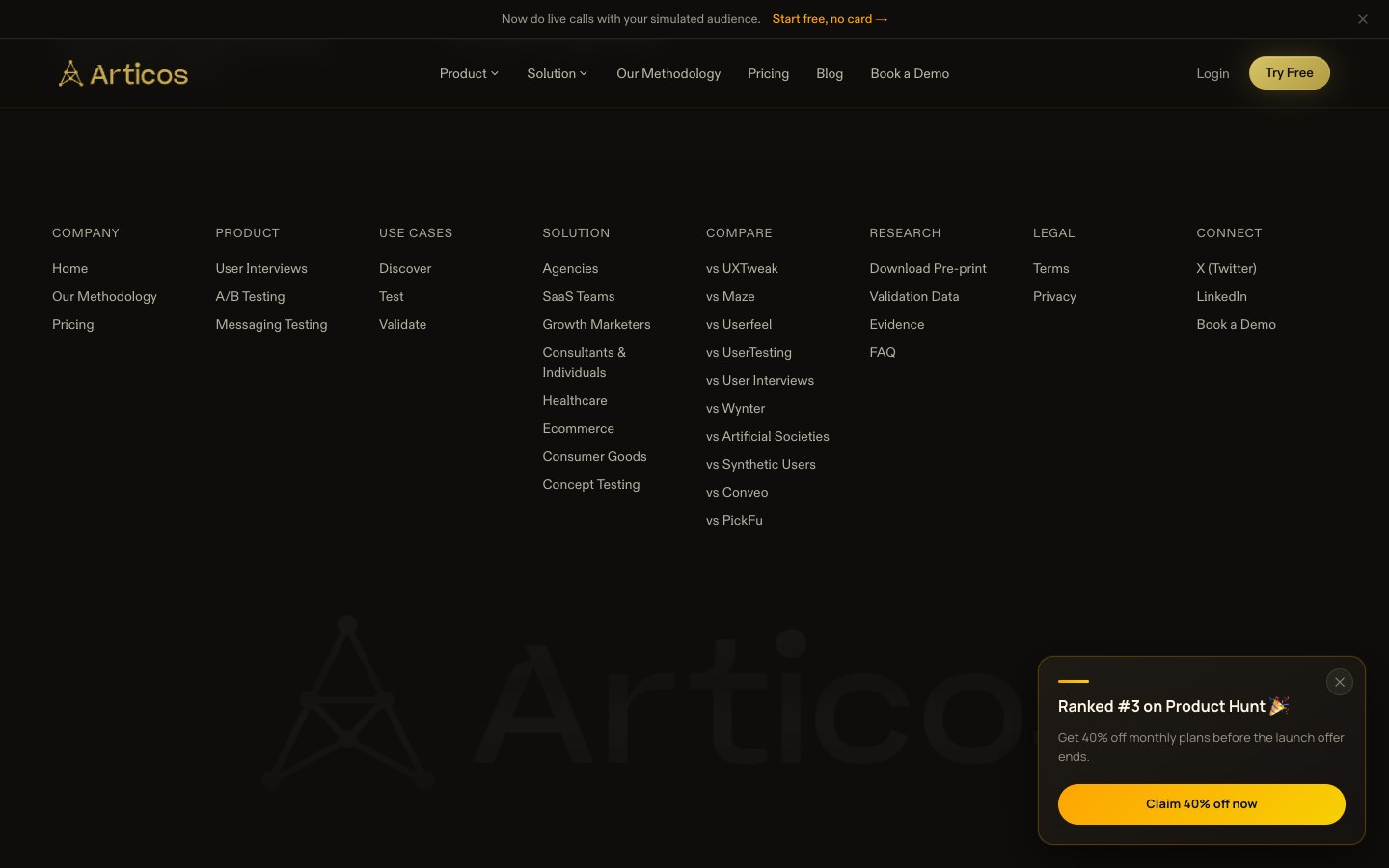Open Pricing in Company footer column
This screenshot has height=868, width=1389.
click(72, 324)
